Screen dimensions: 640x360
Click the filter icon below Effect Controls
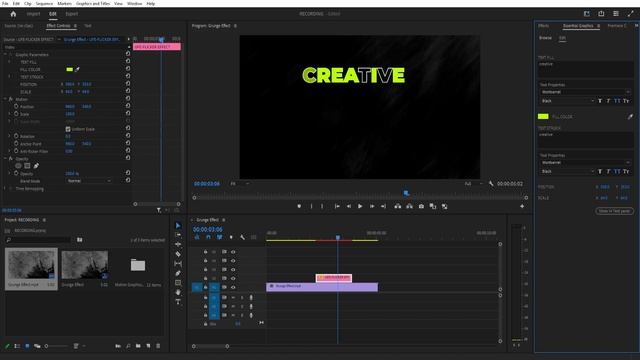pos(159,210)
